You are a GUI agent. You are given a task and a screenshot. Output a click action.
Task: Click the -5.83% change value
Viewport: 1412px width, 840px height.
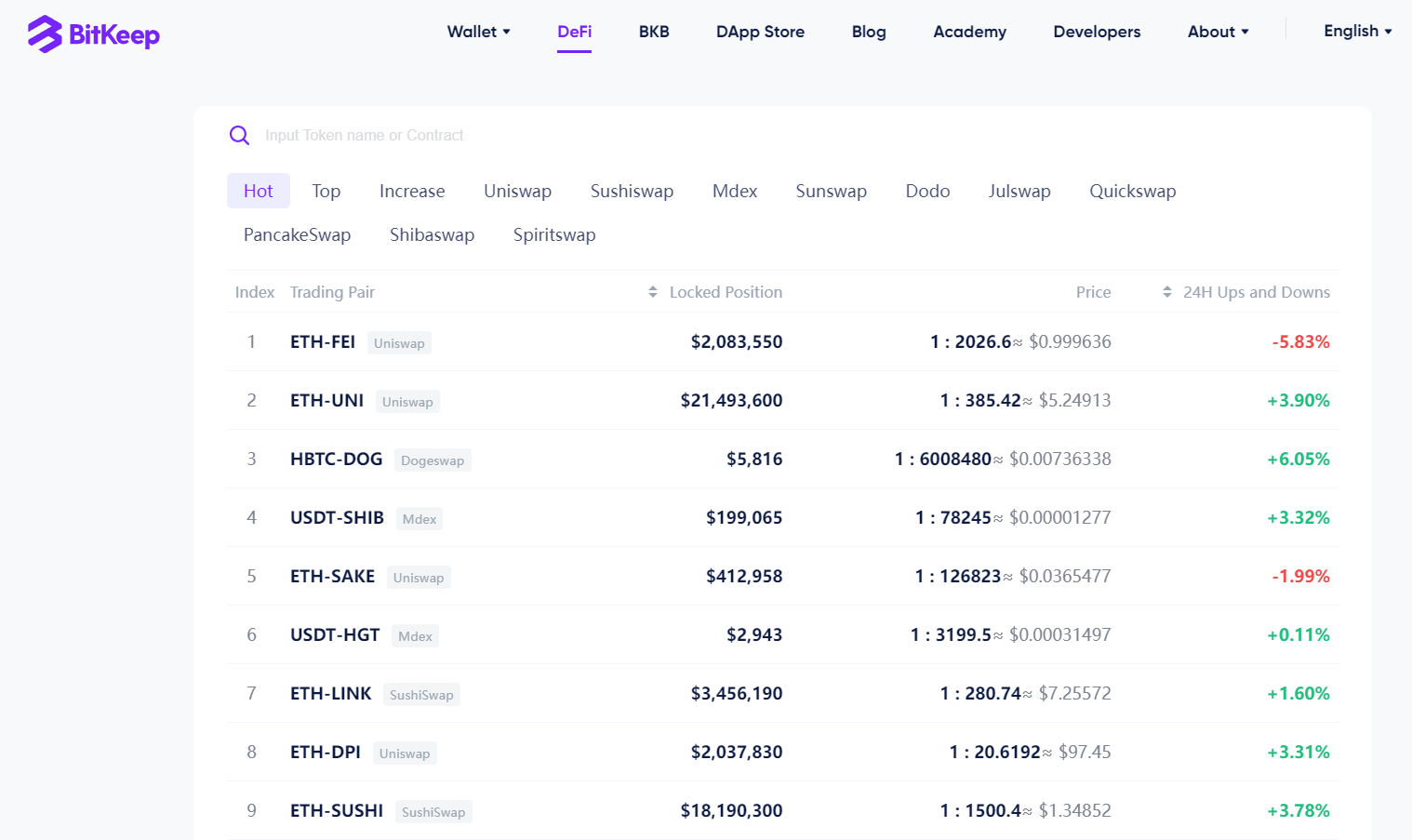tap(1300, 341)
